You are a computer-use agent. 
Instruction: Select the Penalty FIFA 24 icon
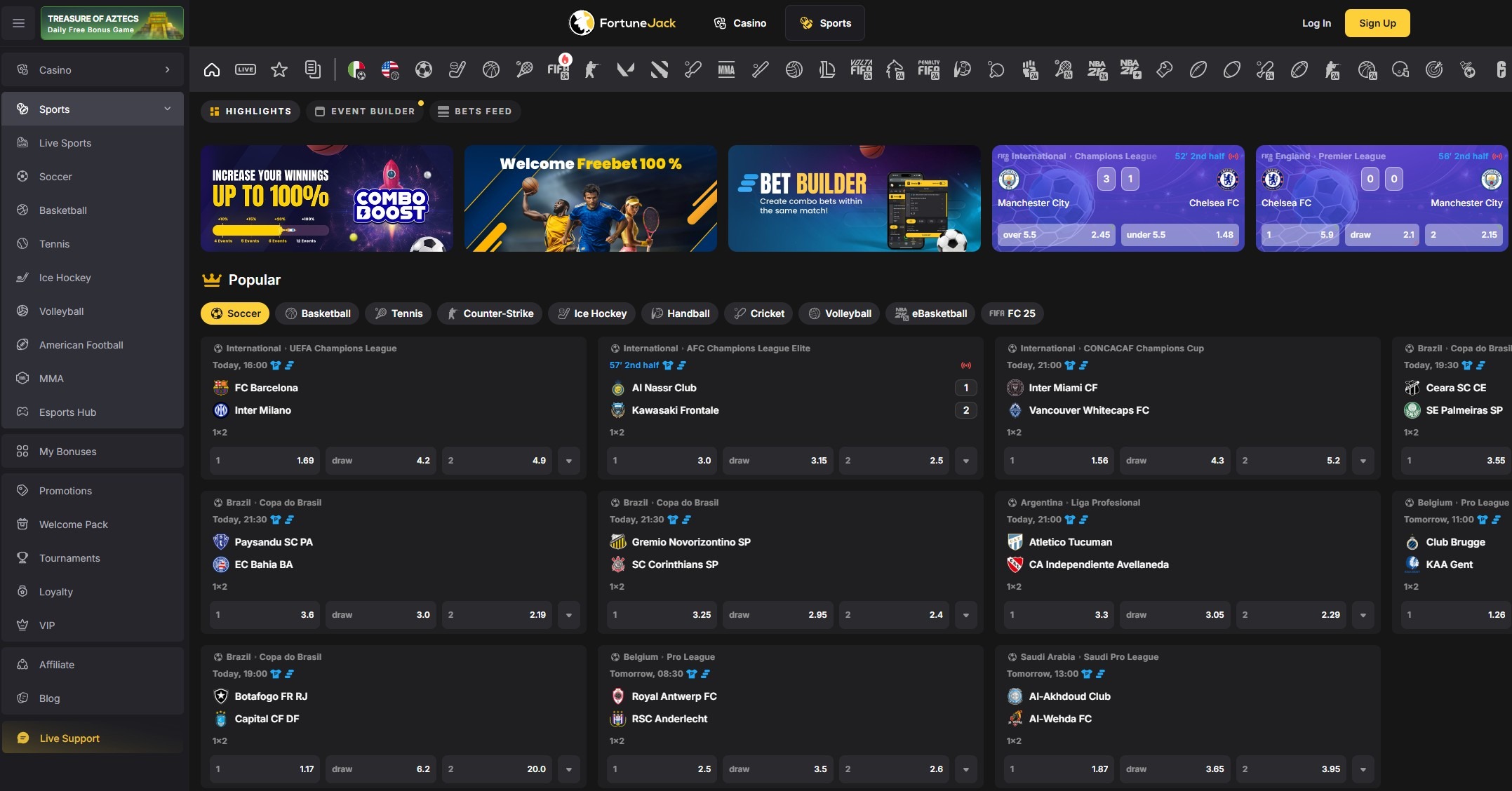929,69
